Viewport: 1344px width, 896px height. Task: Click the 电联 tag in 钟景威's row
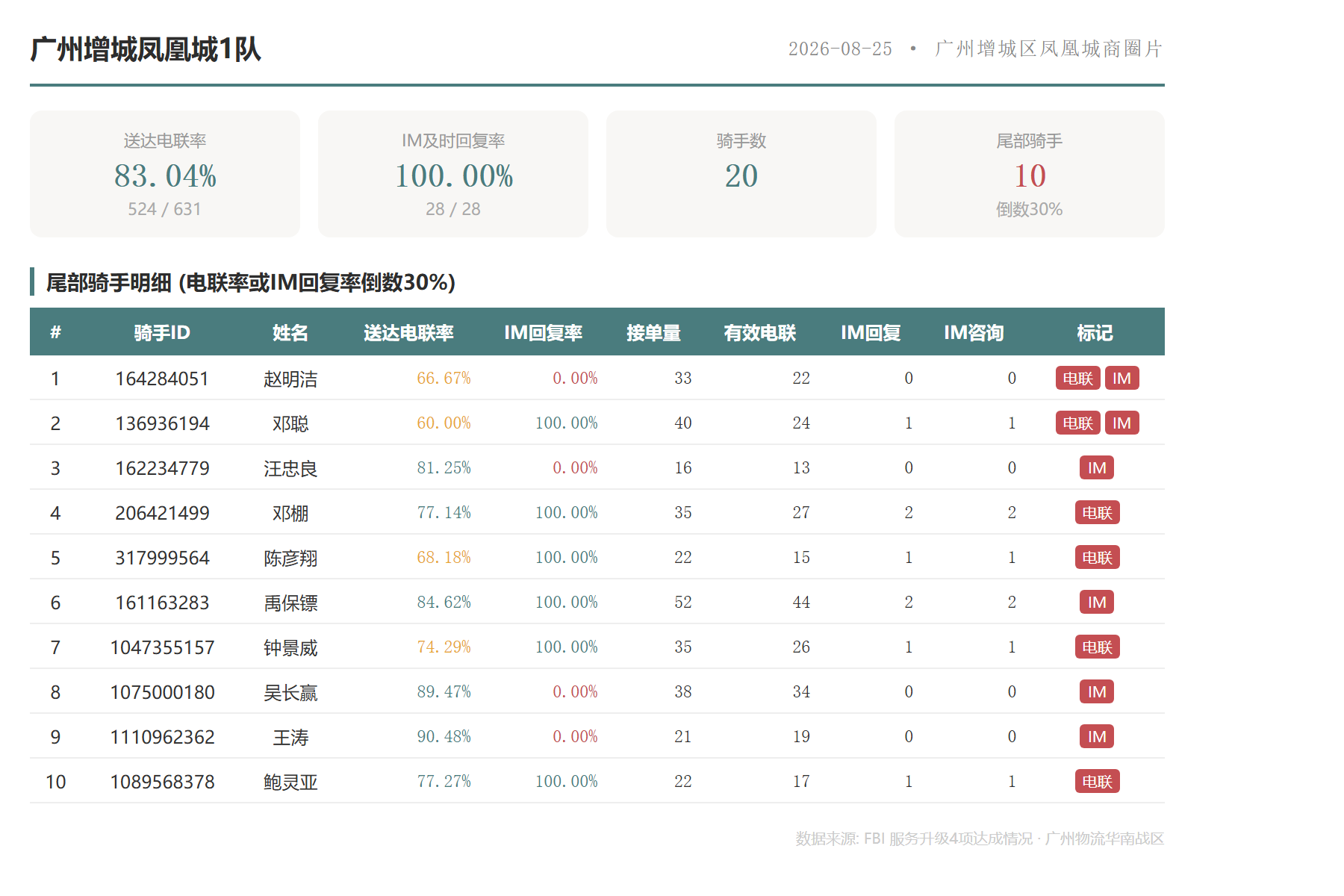pos(1097,647)
